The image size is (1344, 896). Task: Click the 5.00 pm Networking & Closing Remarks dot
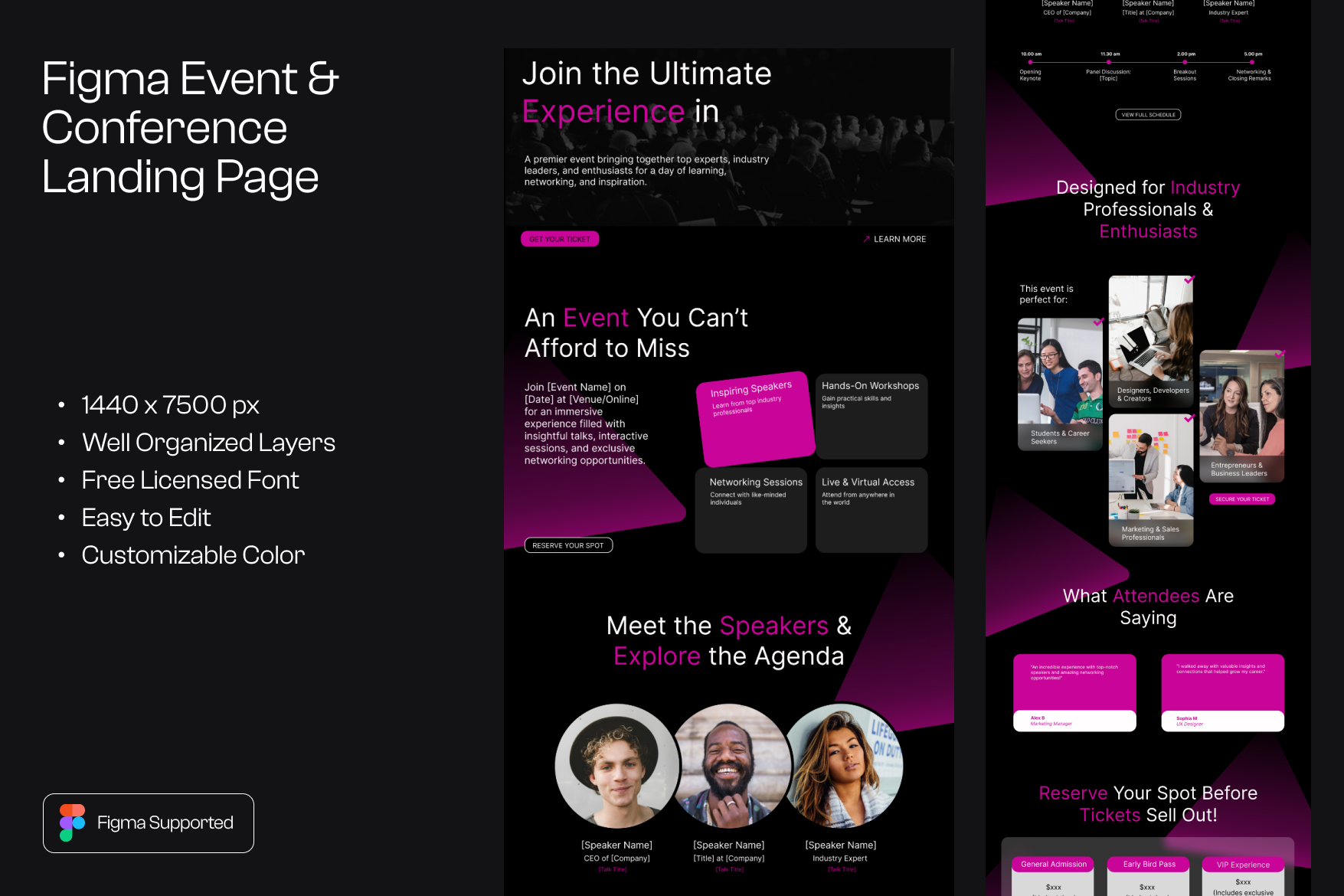(1253, 63)
